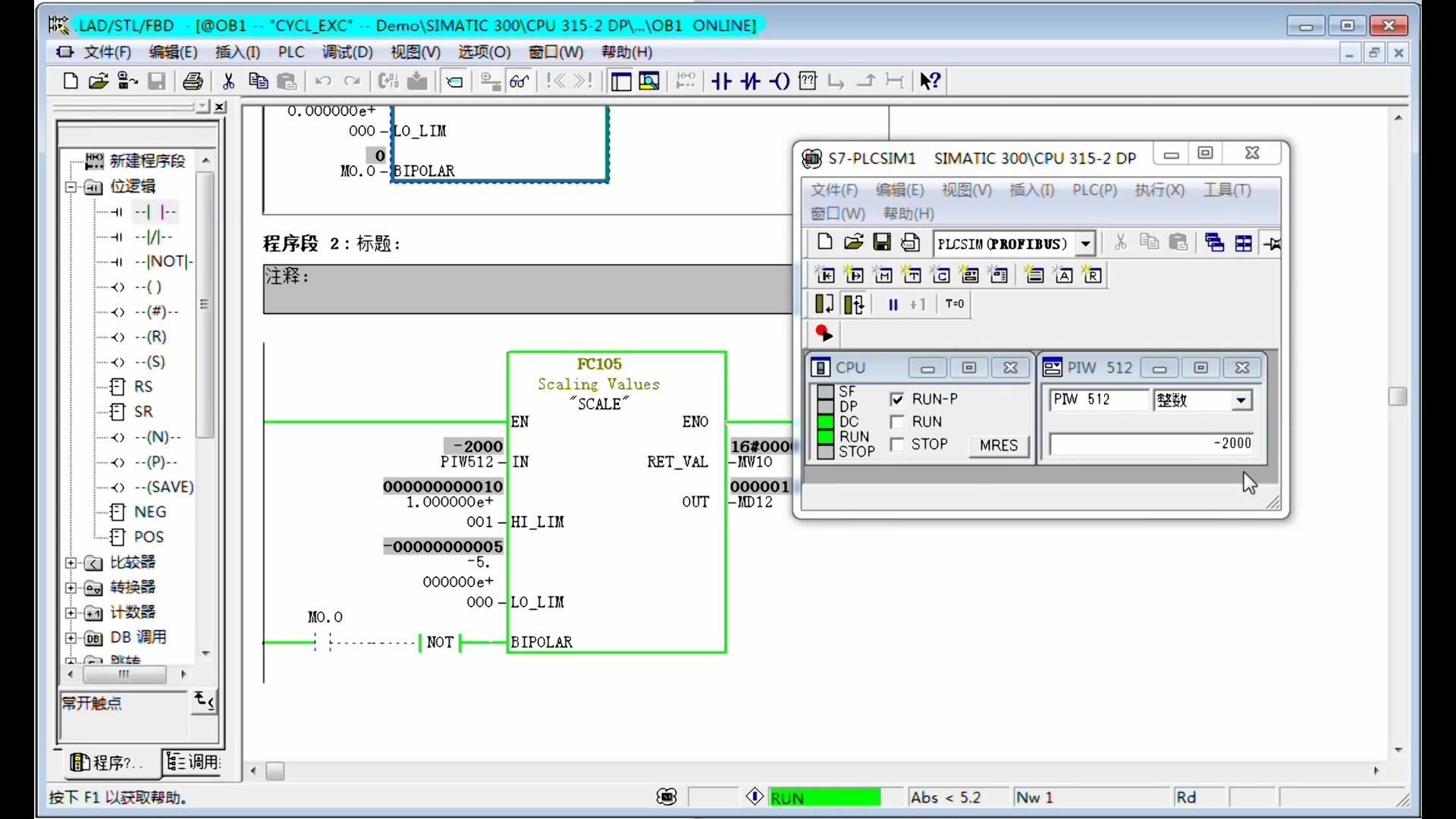Image resolution: width=1456 pixels, height=819 pixels.
Task: Open the PLCSIM(PROFIBUS) connection dropdown
Action: [1086, 243]
